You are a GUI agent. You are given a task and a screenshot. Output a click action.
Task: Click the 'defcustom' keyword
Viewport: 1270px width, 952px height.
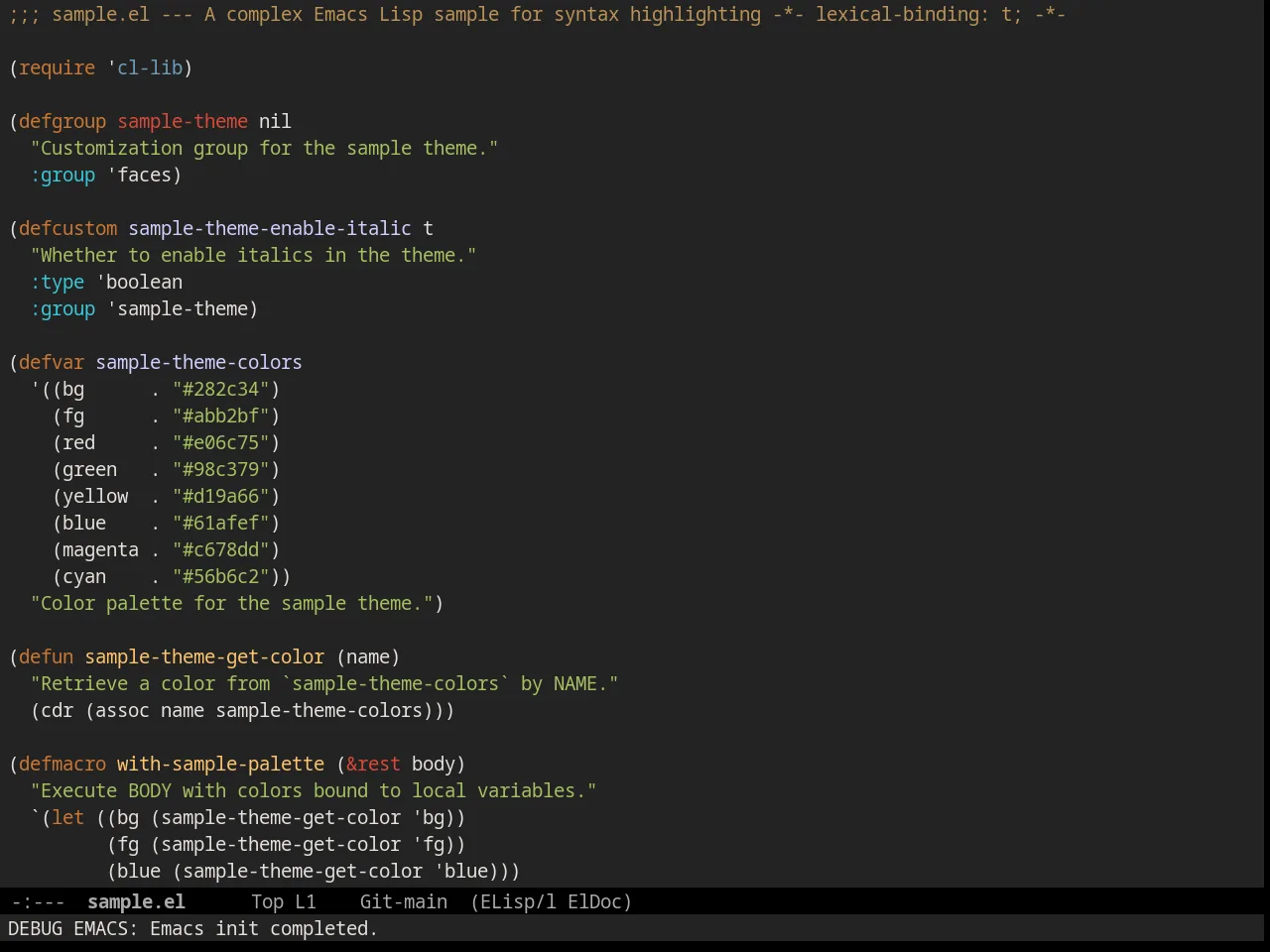click(67, 228)
